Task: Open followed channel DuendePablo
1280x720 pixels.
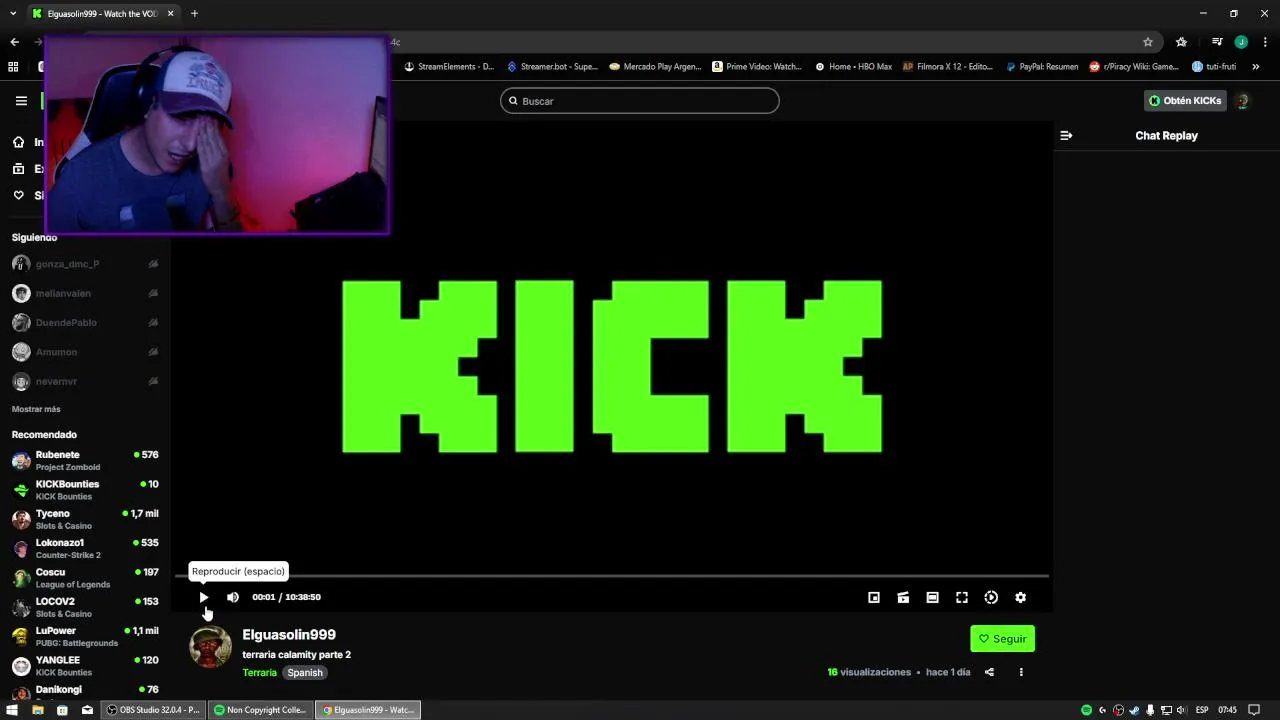Action: [85, 323]
